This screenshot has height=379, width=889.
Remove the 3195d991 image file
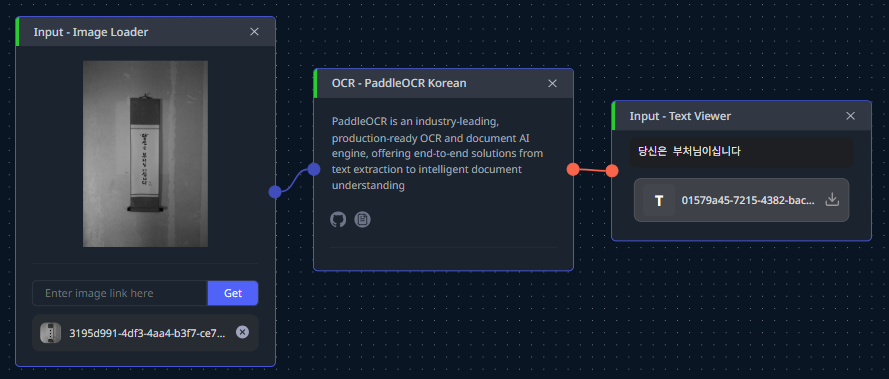tap(242, 332)
